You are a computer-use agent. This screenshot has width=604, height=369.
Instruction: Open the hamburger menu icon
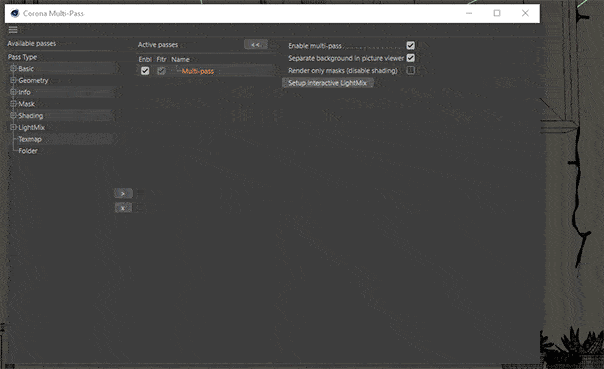point(13,30)
